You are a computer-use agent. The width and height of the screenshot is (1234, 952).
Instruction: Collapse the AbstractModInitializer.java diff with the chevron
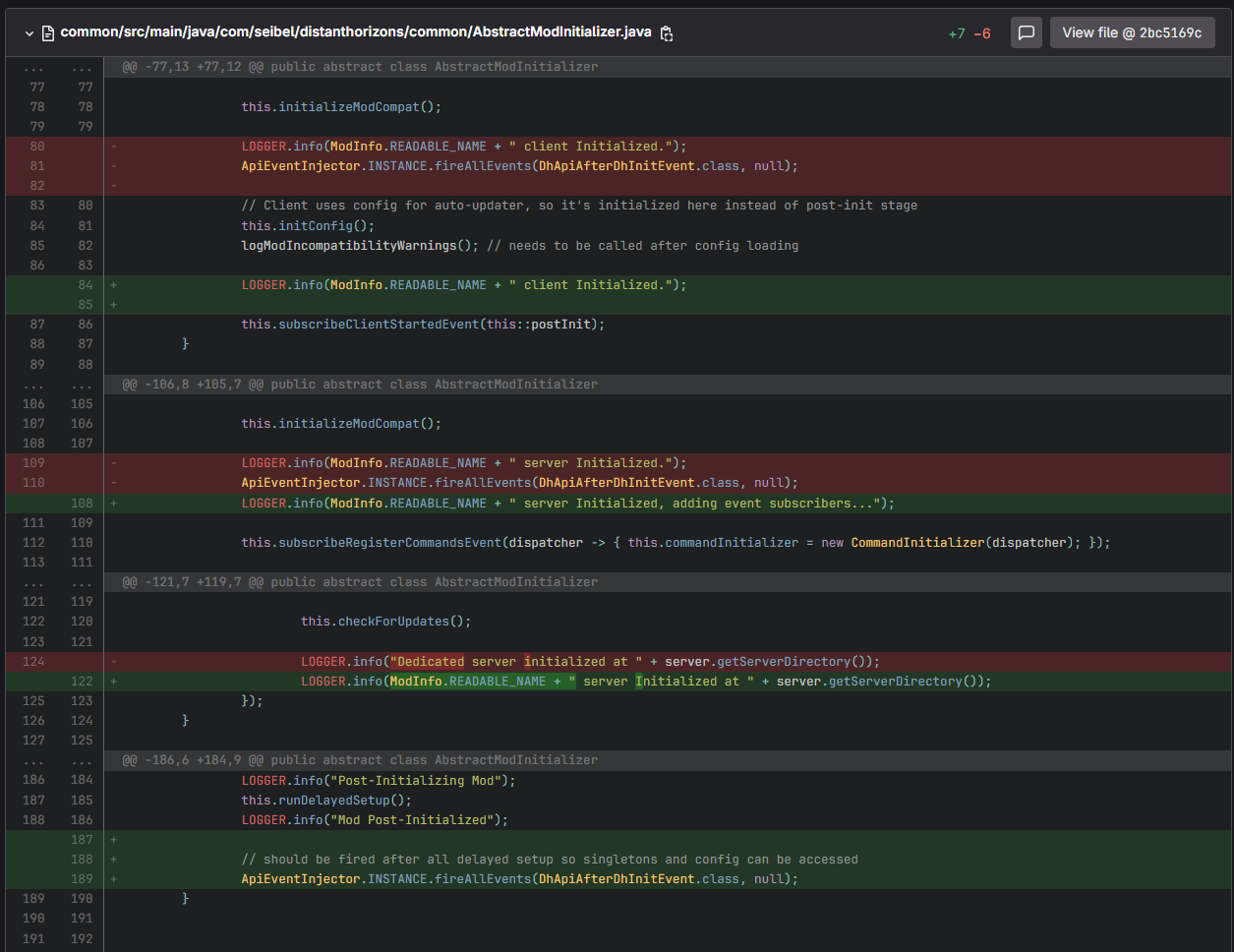pyautogui.click(x=29, y=32)
